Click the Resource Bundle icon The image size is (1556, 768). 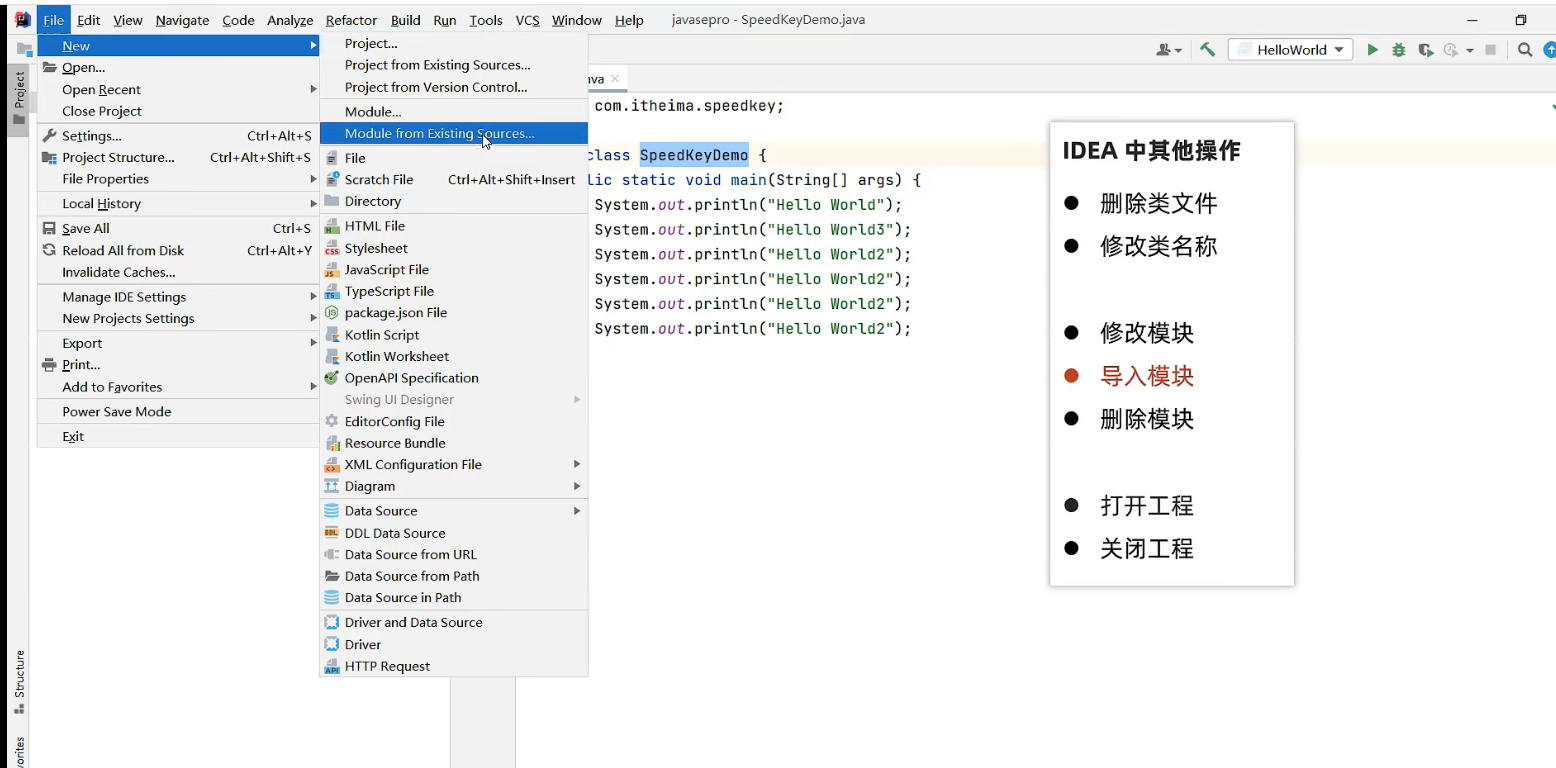coord(331,443)
